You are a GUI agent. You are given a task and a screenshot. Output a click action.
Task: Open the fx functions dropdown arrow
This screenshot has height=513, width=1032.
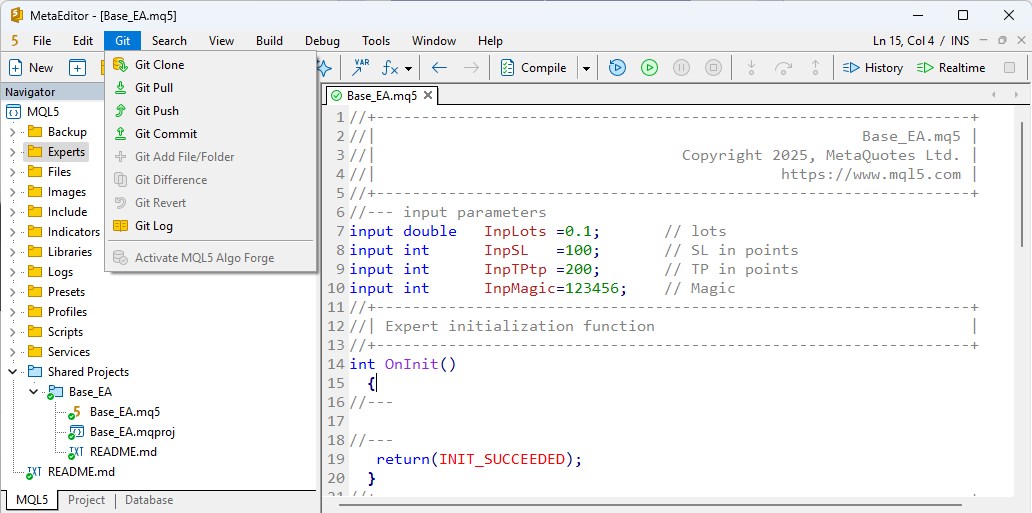click(x=409, y=68)
